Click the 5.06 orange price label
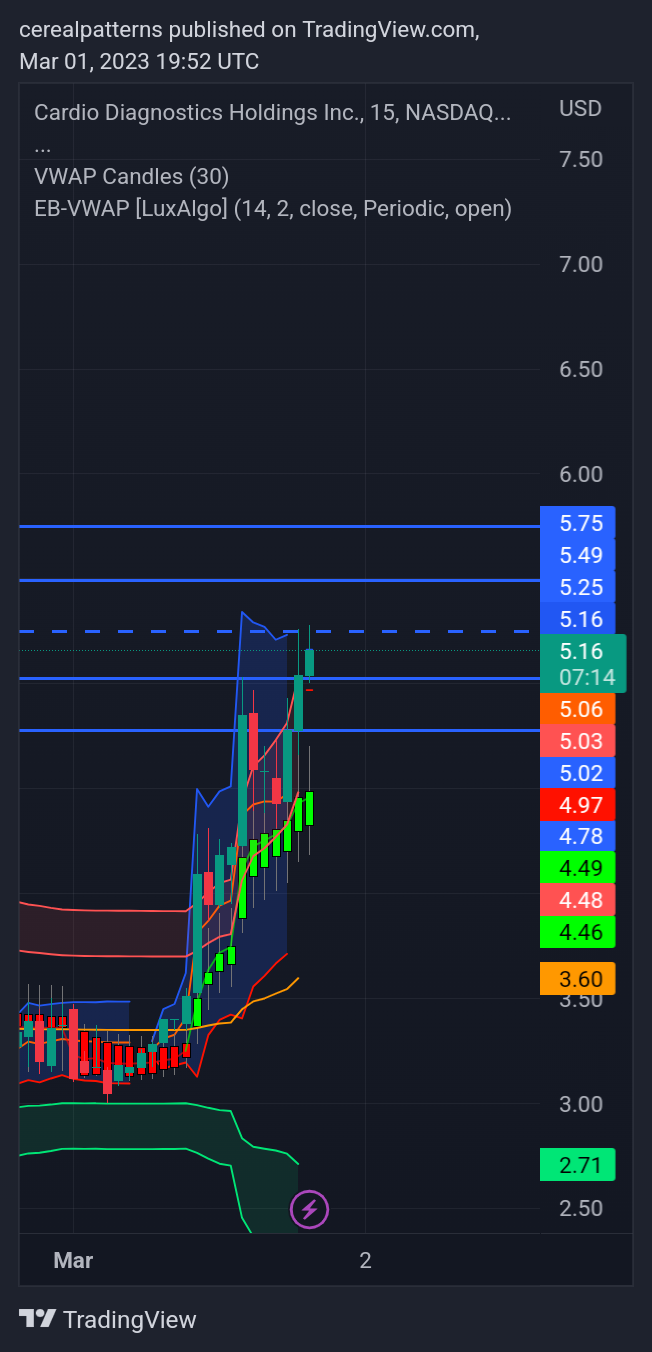 (577, 710)
